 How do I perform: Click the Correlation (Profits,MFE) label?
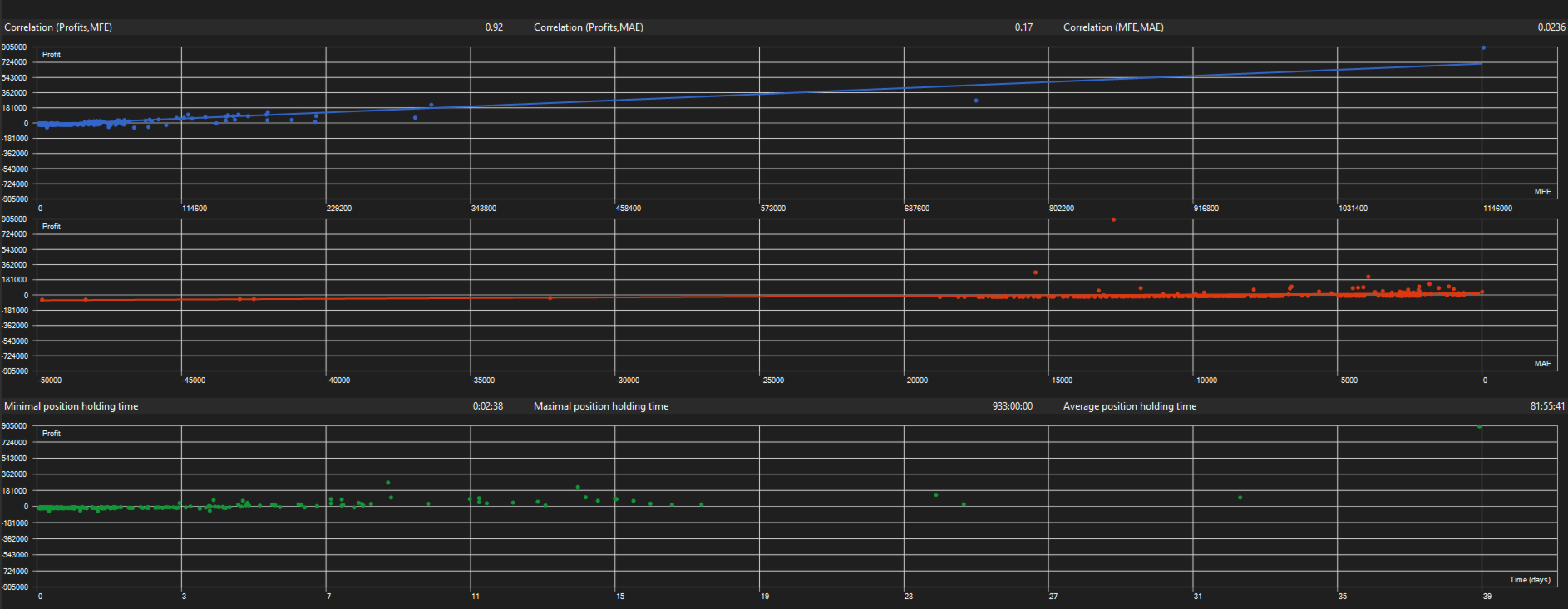point(58,27)
